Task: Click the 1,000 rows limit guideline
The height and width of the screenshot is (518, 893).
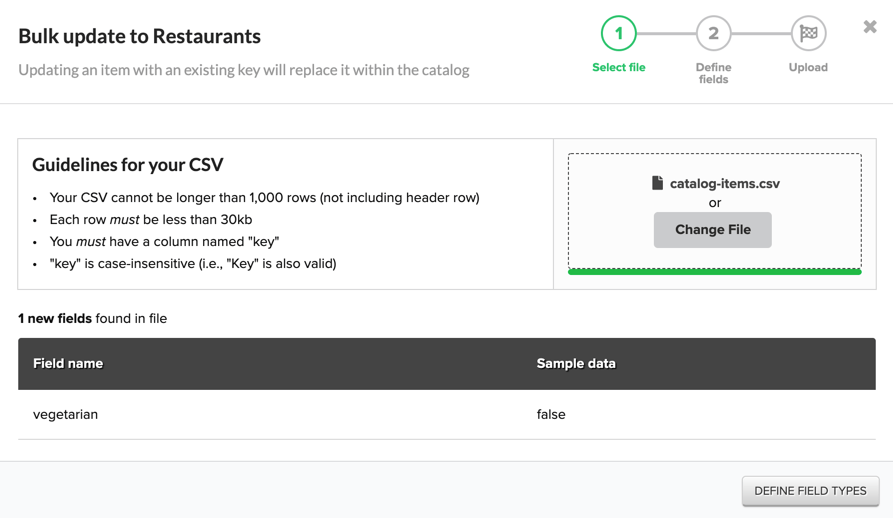Action: [x=264, y=198]
